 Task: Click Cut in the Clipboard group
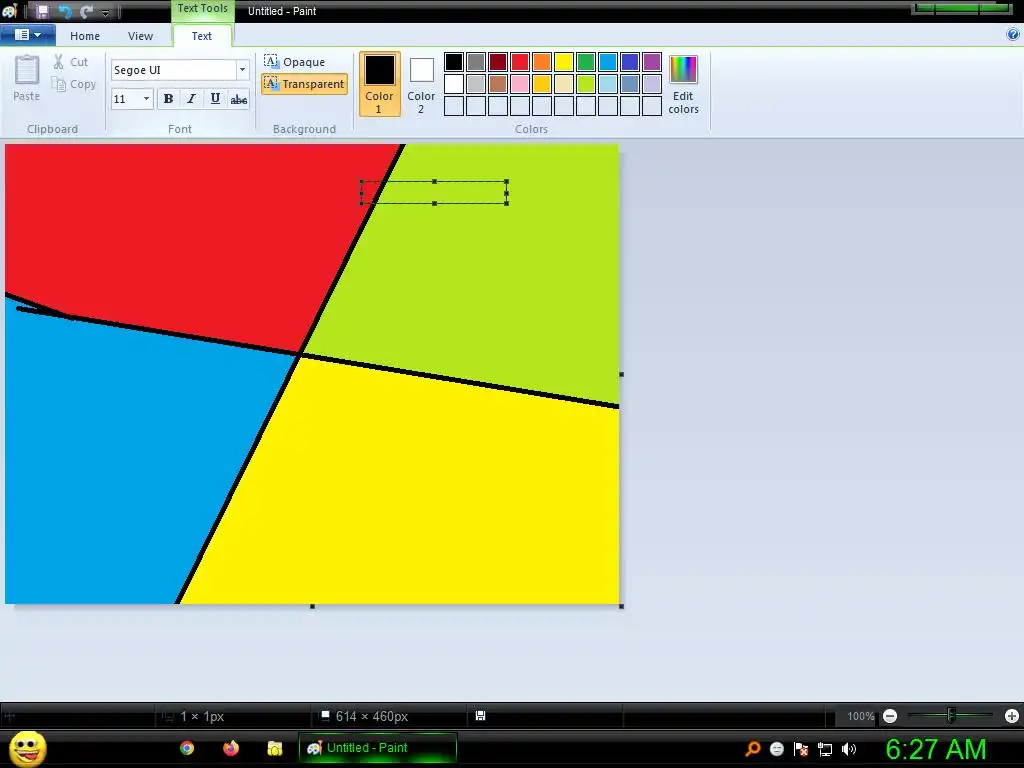[71, 62]
